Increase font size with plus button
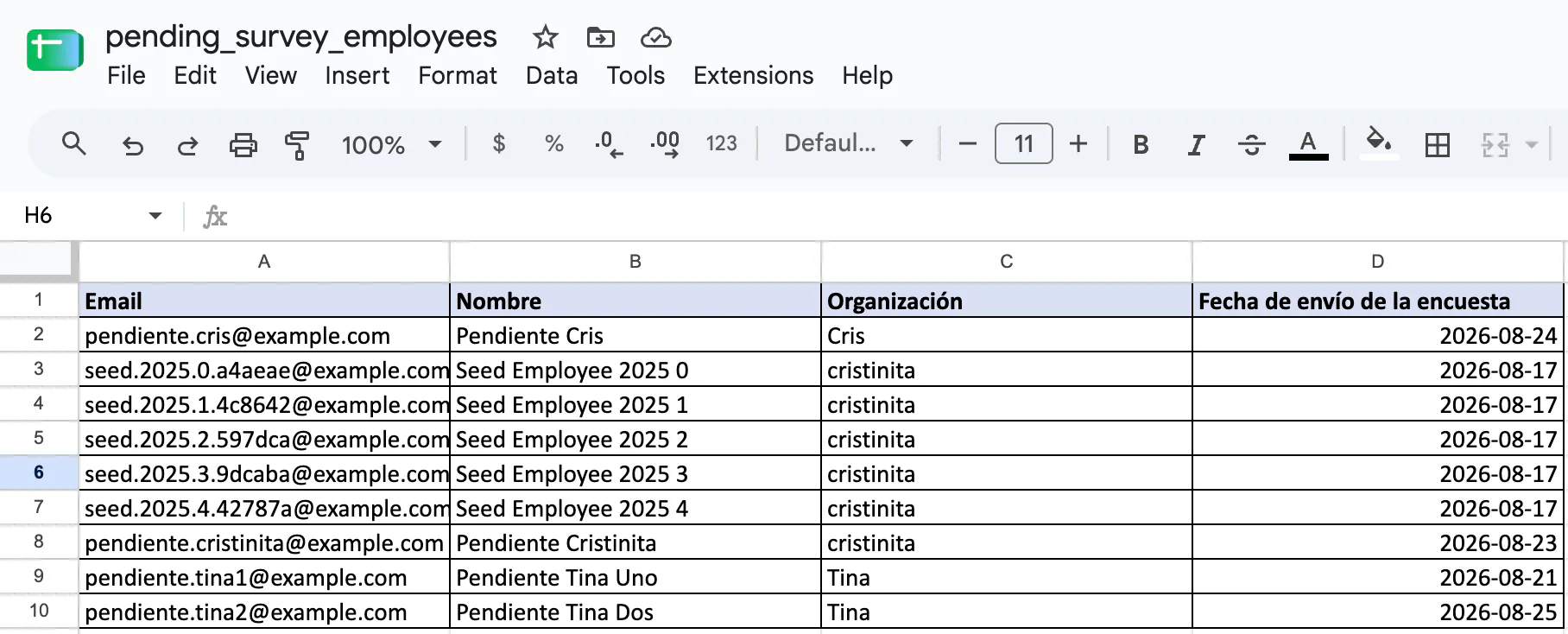 click(1078, 143)
